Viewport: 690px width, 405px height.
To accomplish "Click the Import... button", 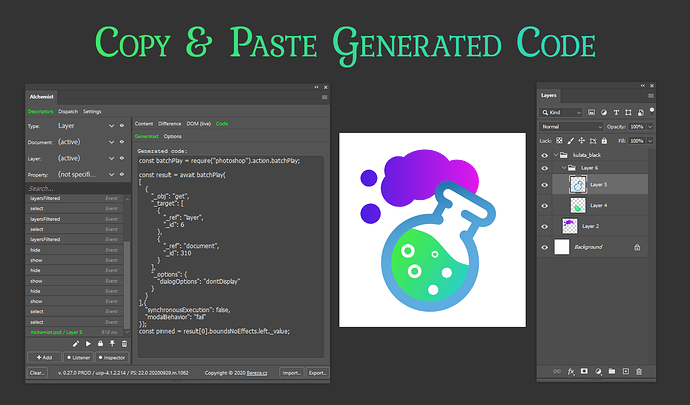I will tap(291, 373).
